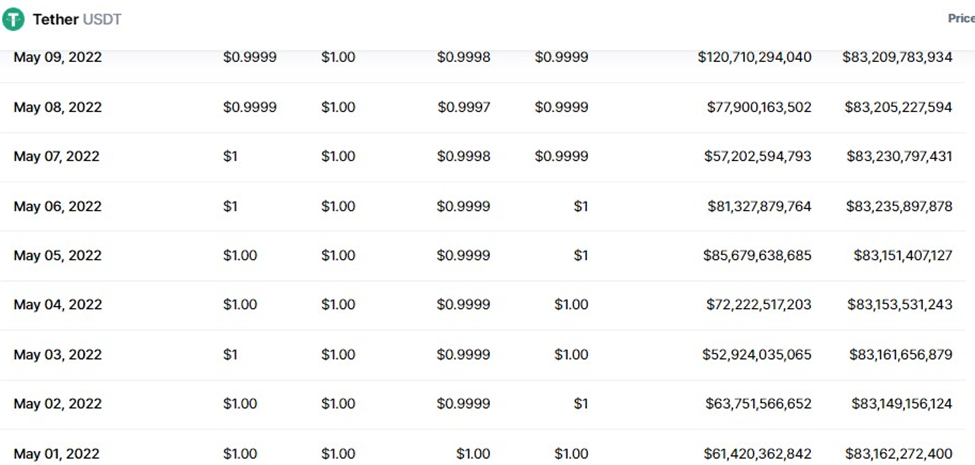Click the $120,710,294,040 volume value
Screen dimensions: 975x465
(x=754, y=58)
